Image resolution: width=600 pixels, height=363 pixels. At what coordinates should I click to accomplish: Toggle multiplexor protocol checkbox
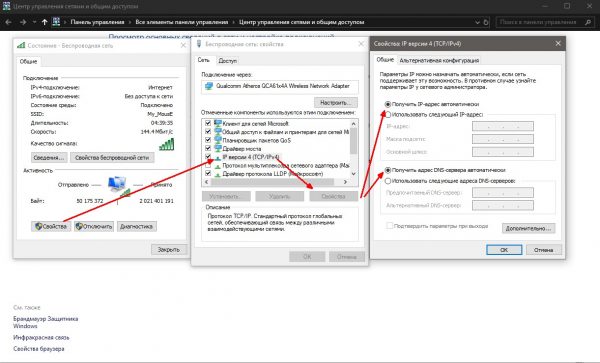[x=208, y=165]
